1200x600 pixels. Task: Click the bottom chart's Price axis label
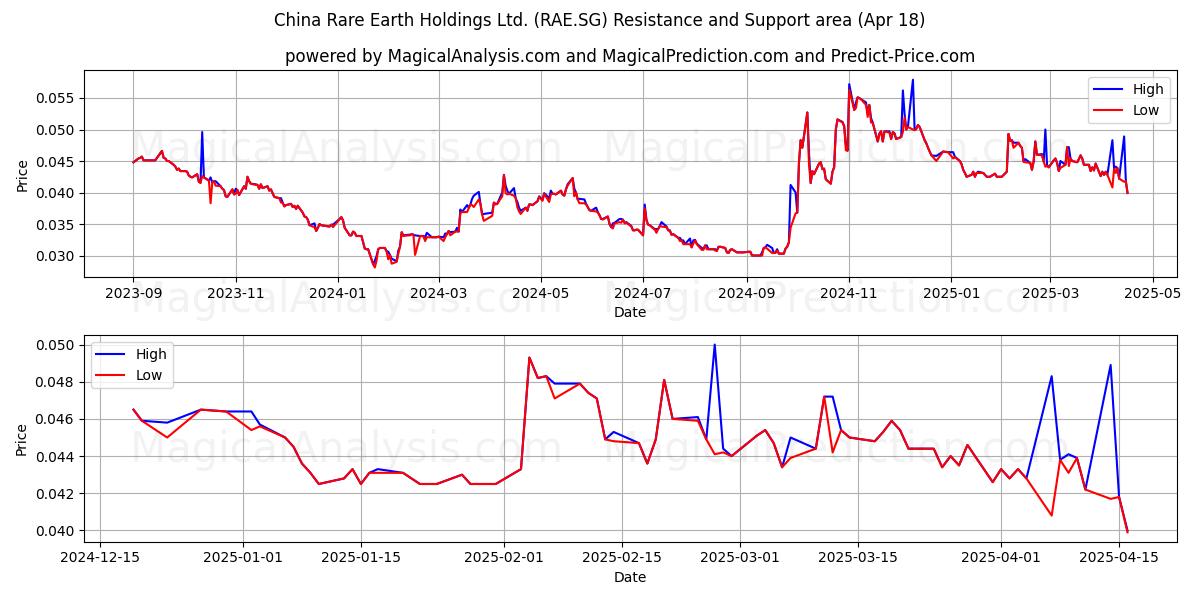[x=23, y=438]
